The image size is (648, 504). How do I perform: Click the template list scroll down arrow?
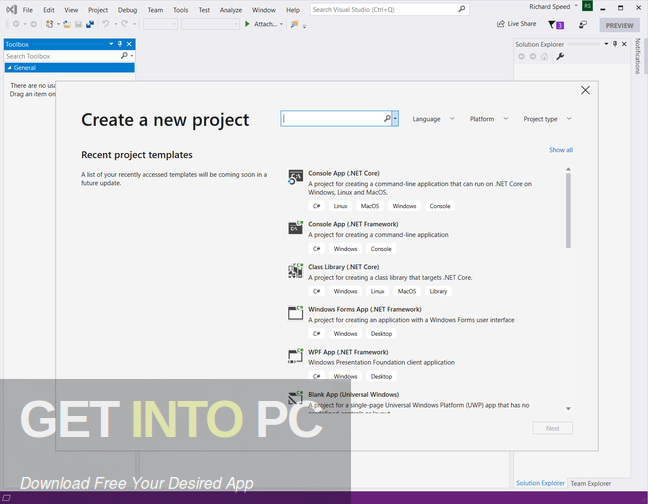pos(568,408)
